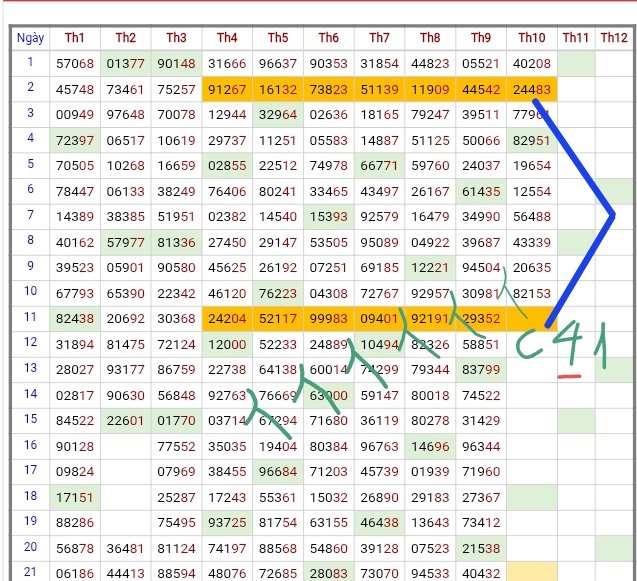Select cell with value 90148
This screenshot has height=581, width=637.
coord(176,64)
